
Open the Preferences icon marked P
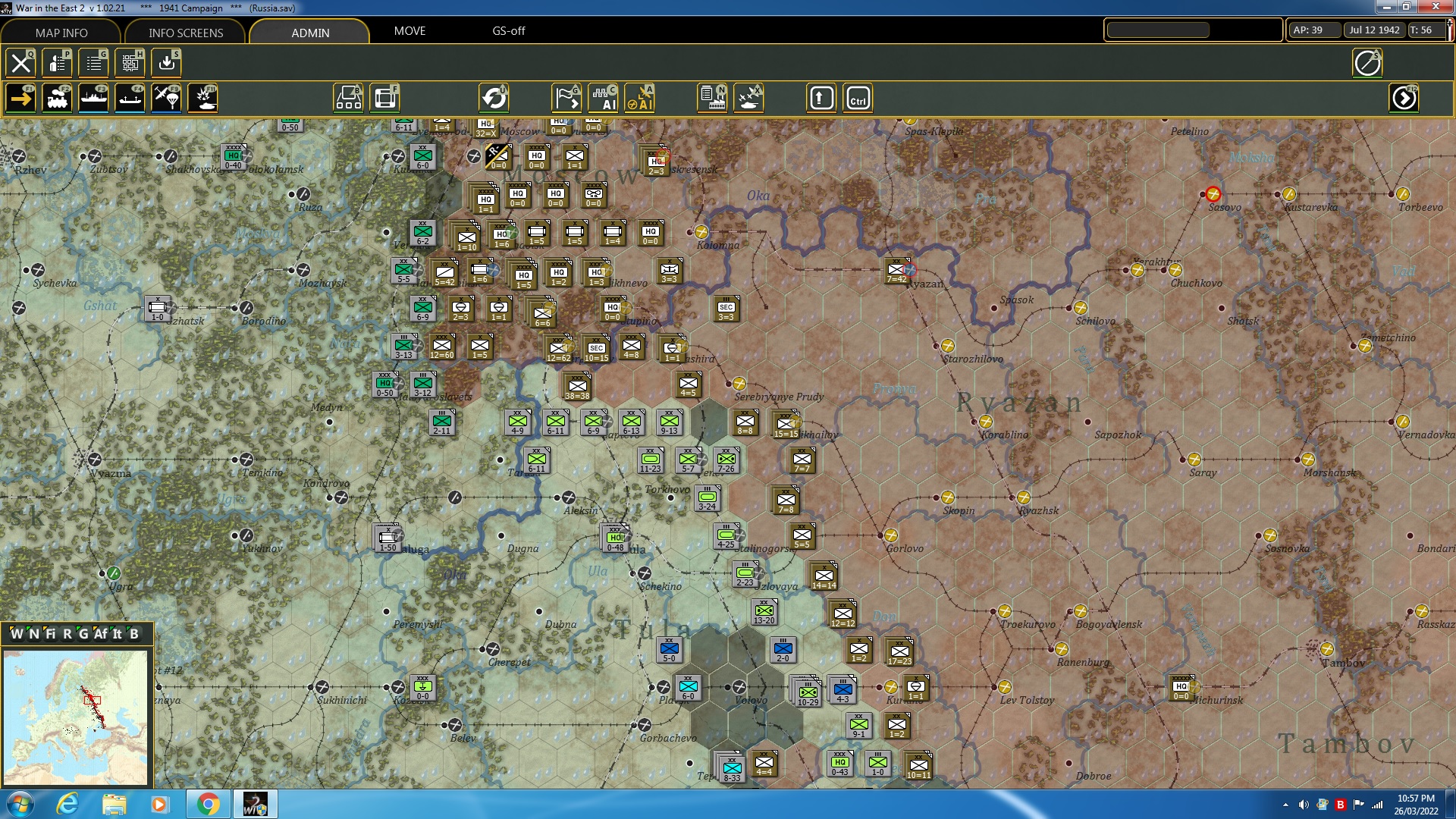coord(58,63)
